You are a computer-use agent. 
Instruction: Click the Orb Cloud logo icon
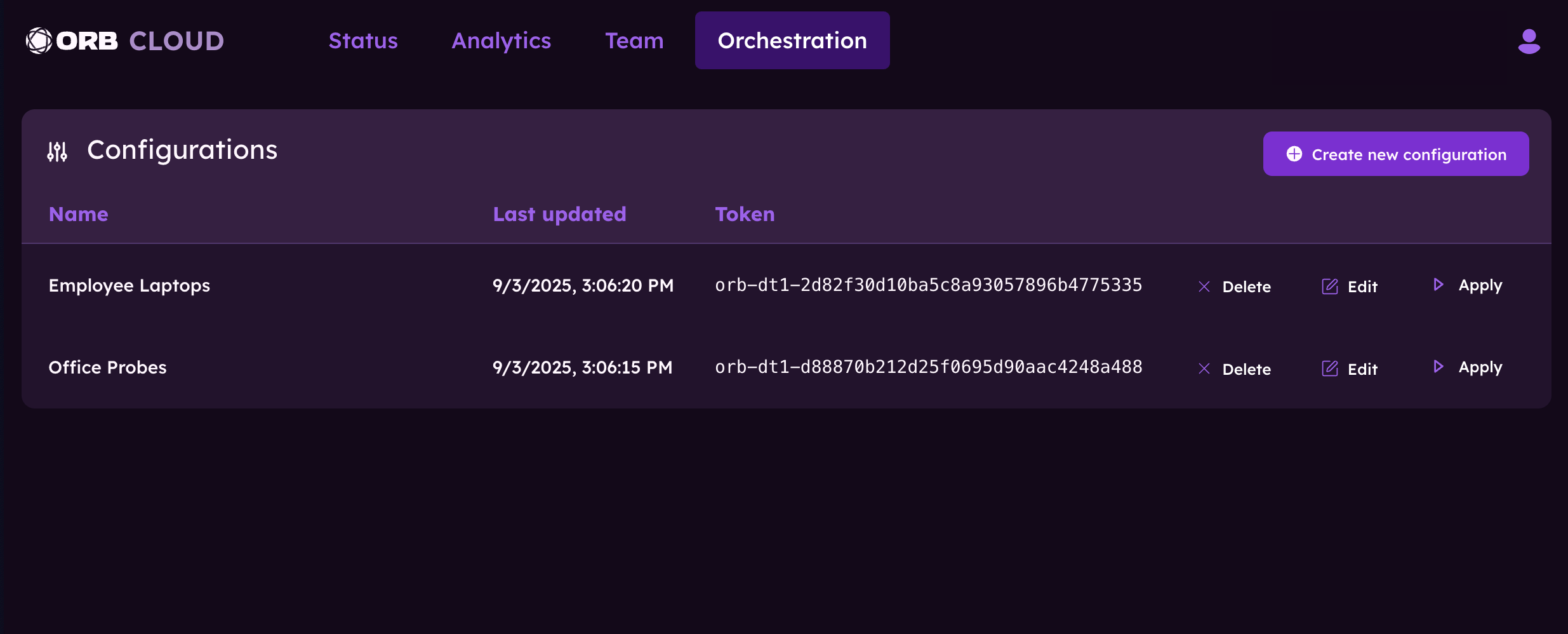39,41
